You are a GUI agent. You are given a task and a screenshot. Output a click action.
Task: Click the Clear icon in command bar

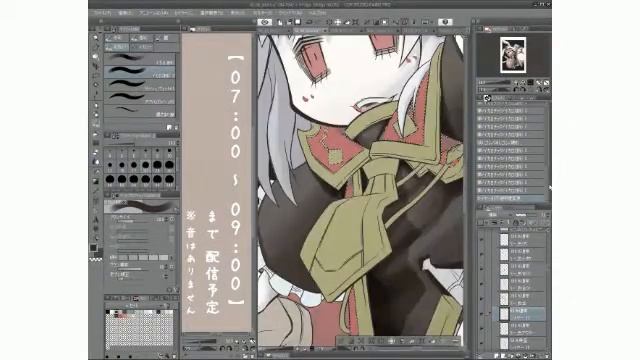329,22
